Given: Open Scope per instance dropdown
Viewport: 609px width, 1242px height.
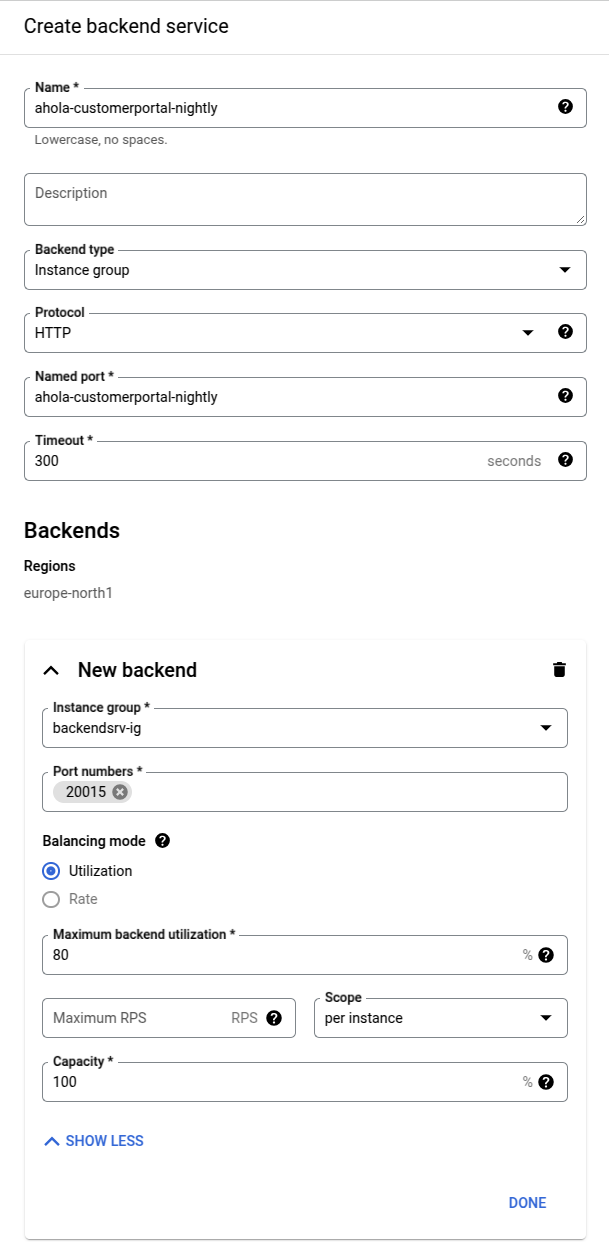Looking at the screenshot, I should tap(441, 1018).
